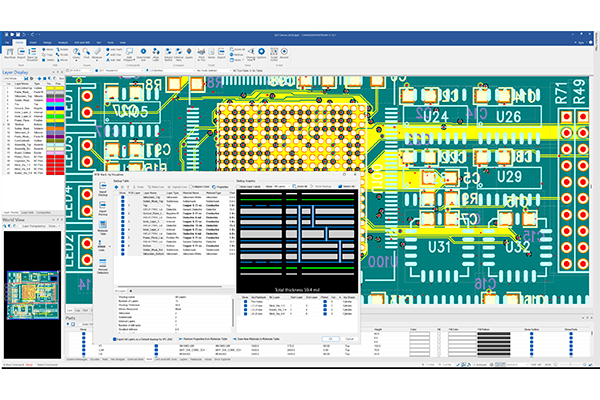Open the Stack Up Visualizer tool
This screenshot has height=400, width=600.
pyautogui.click(x=33, y=53)
